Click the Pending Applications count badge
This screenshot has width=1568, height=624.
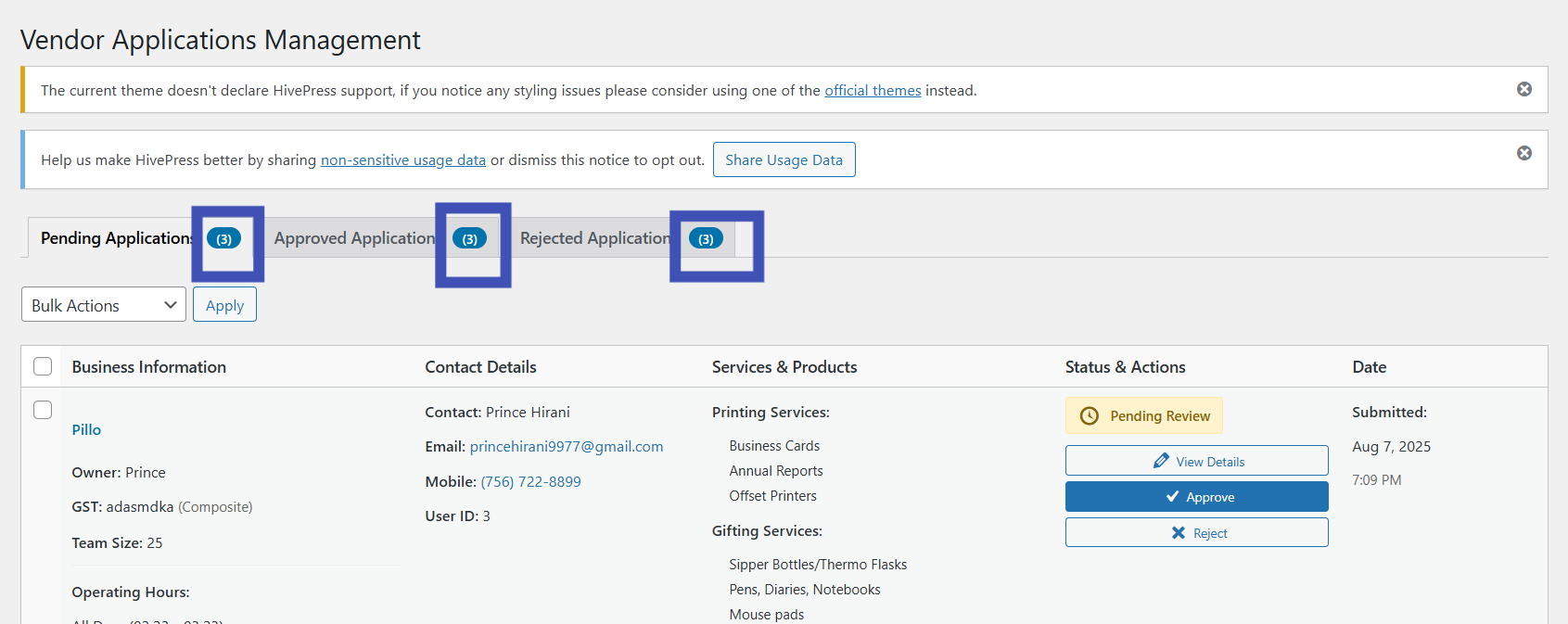tap(223, 238)
